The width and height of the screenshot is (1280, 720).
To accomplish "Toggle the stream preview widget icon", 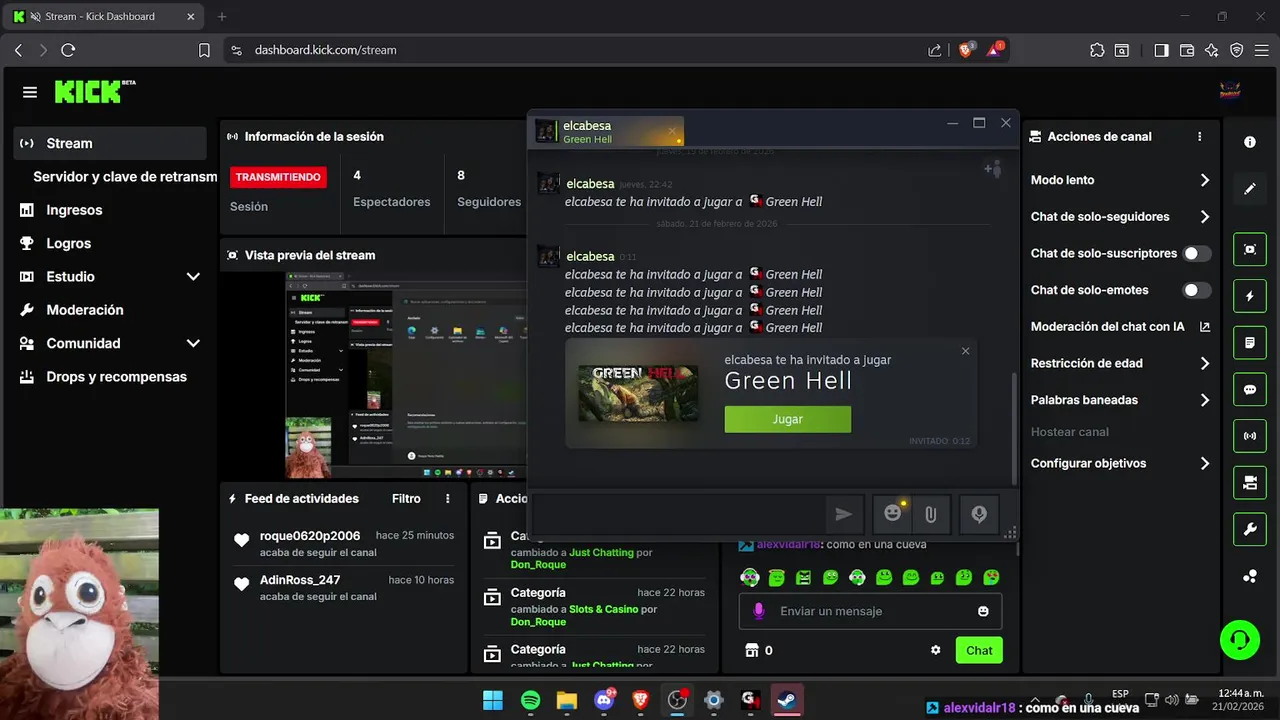I will [1250, 249].
